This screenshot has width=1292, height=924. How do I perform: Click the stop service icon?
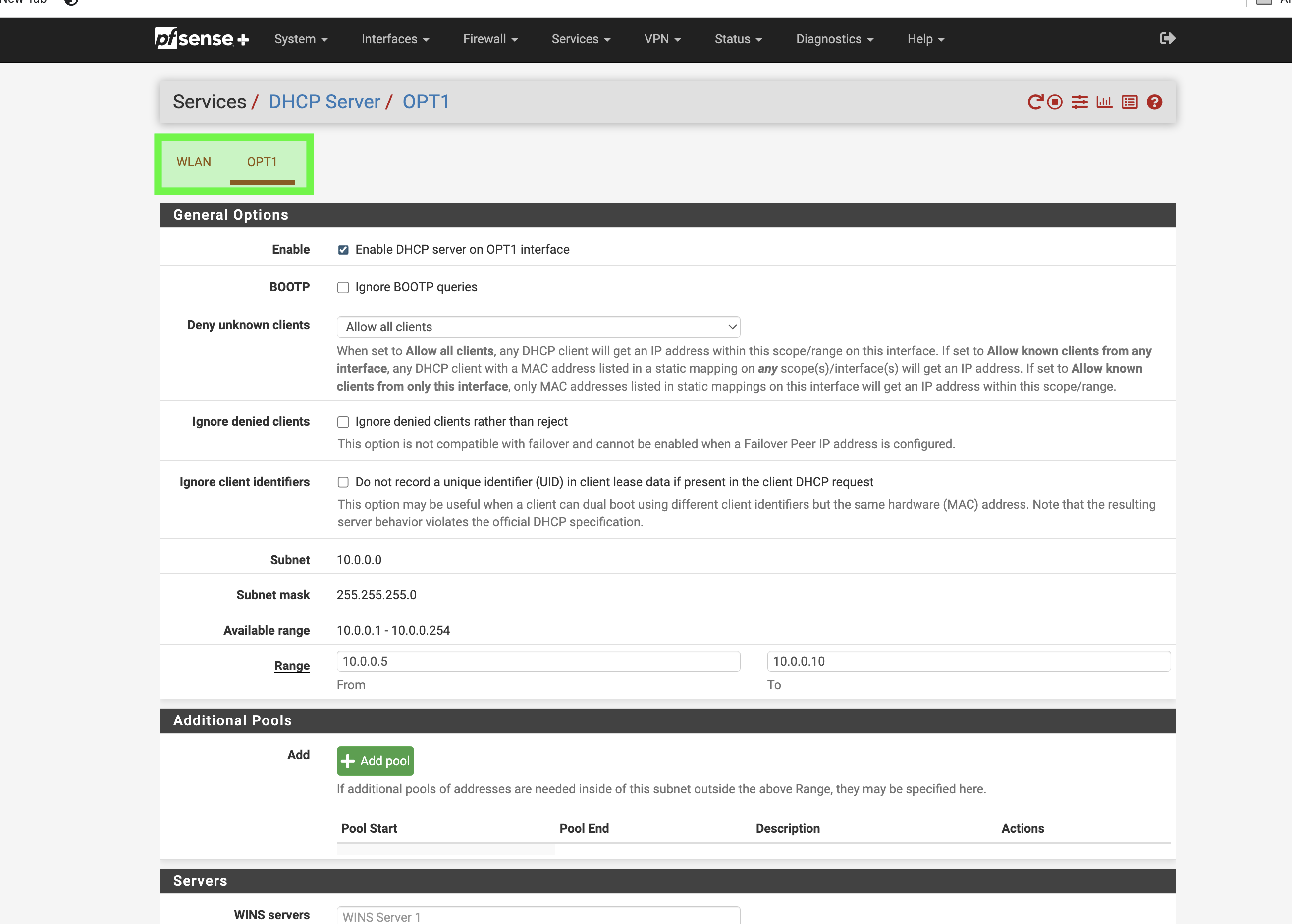(x=1055, y=102)
